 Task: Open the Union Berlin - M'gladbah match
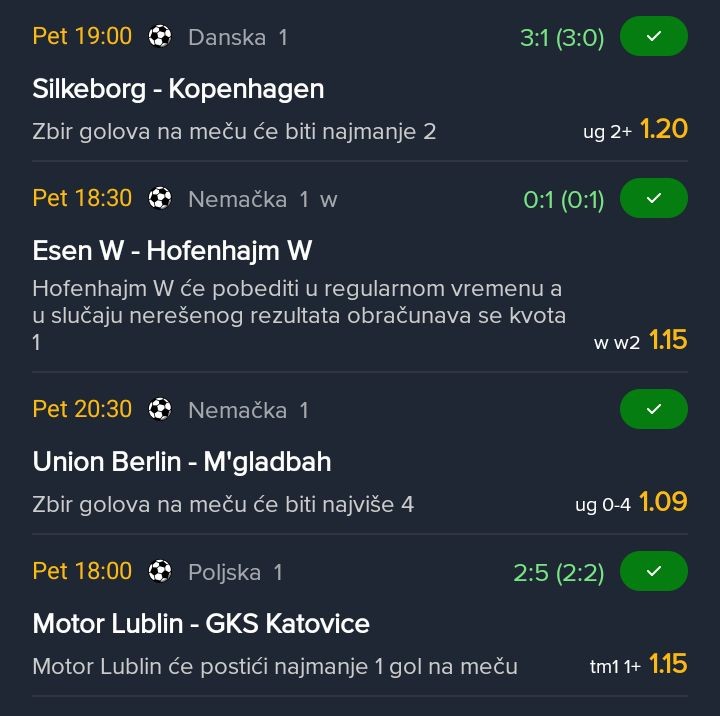click(x=181, y=462)
